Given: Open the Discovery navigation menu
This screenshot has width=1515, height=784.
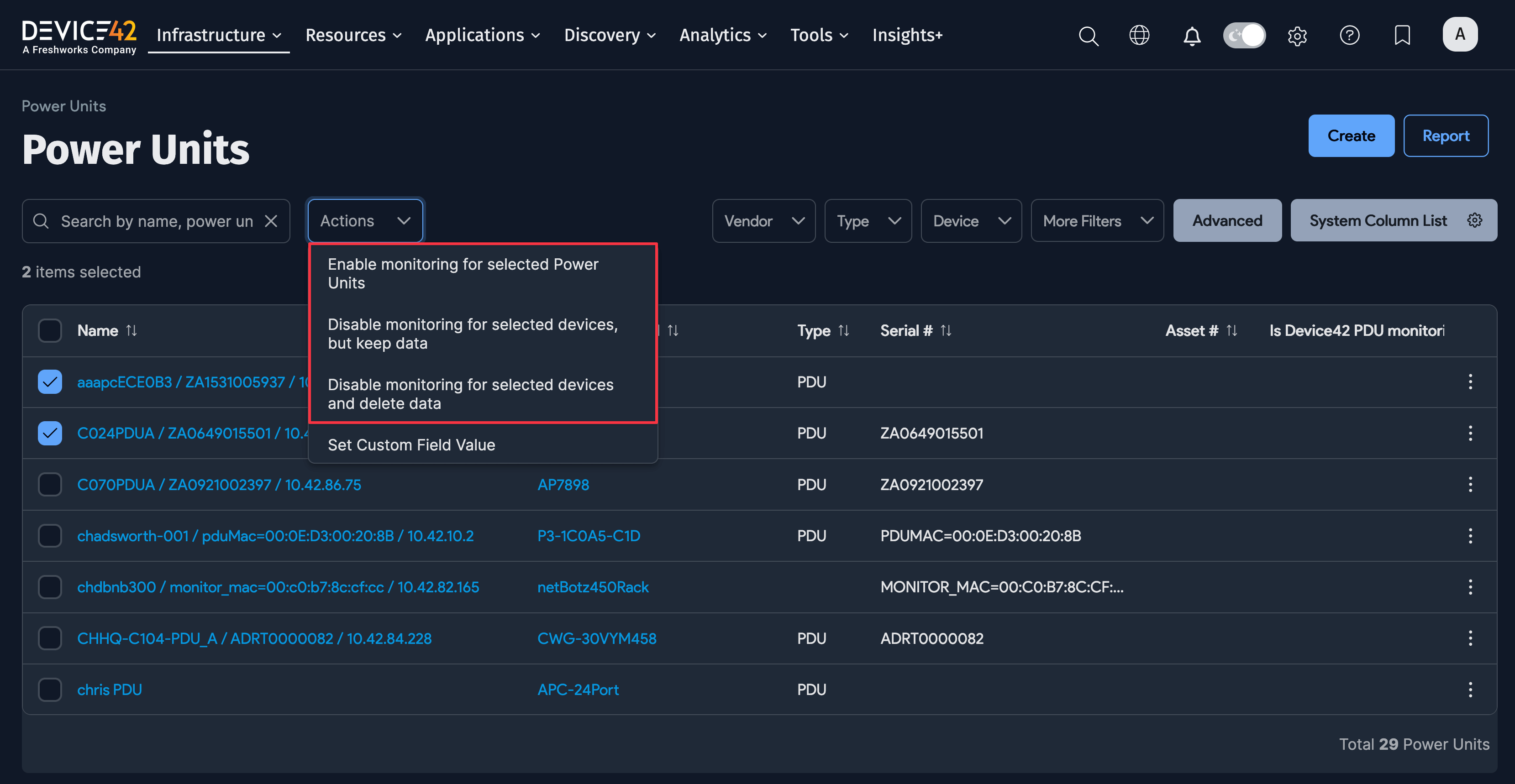Looking at the screenshot, I should (609, 35).
